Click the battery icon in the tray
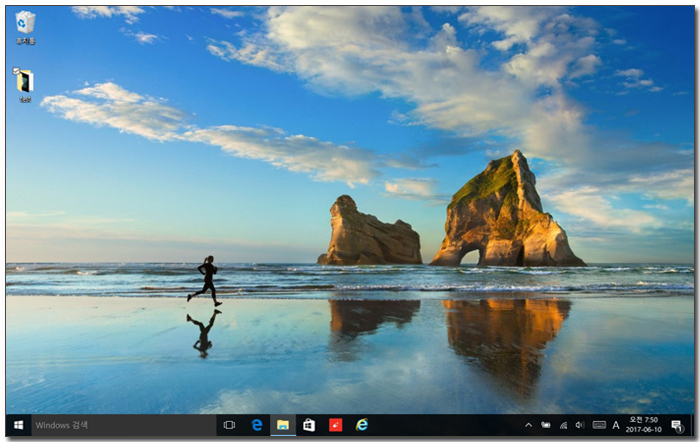Viewport: 700px width, 442px height. pos(546,425)
